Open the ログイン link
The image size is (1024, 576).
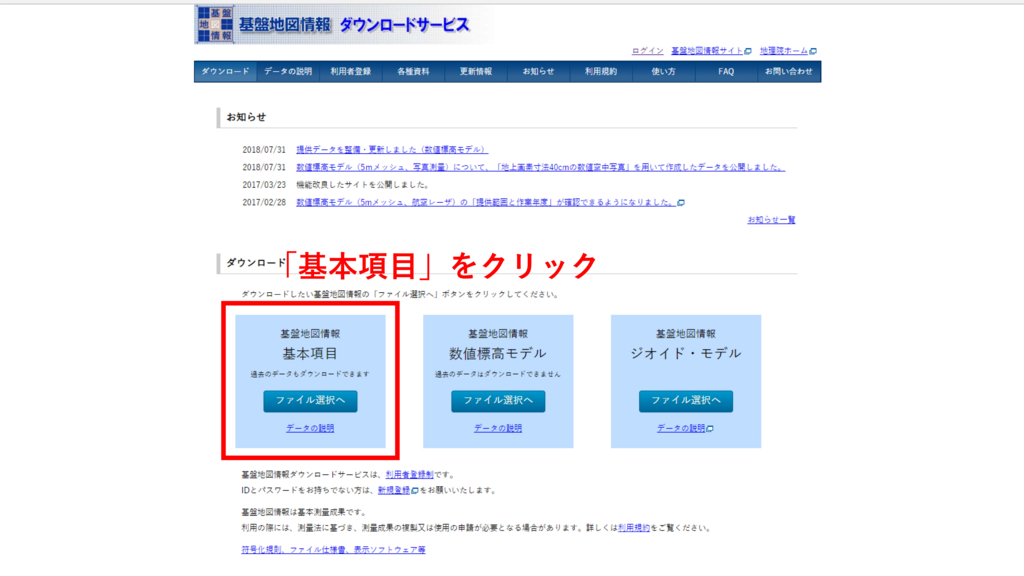click(647, 50)
